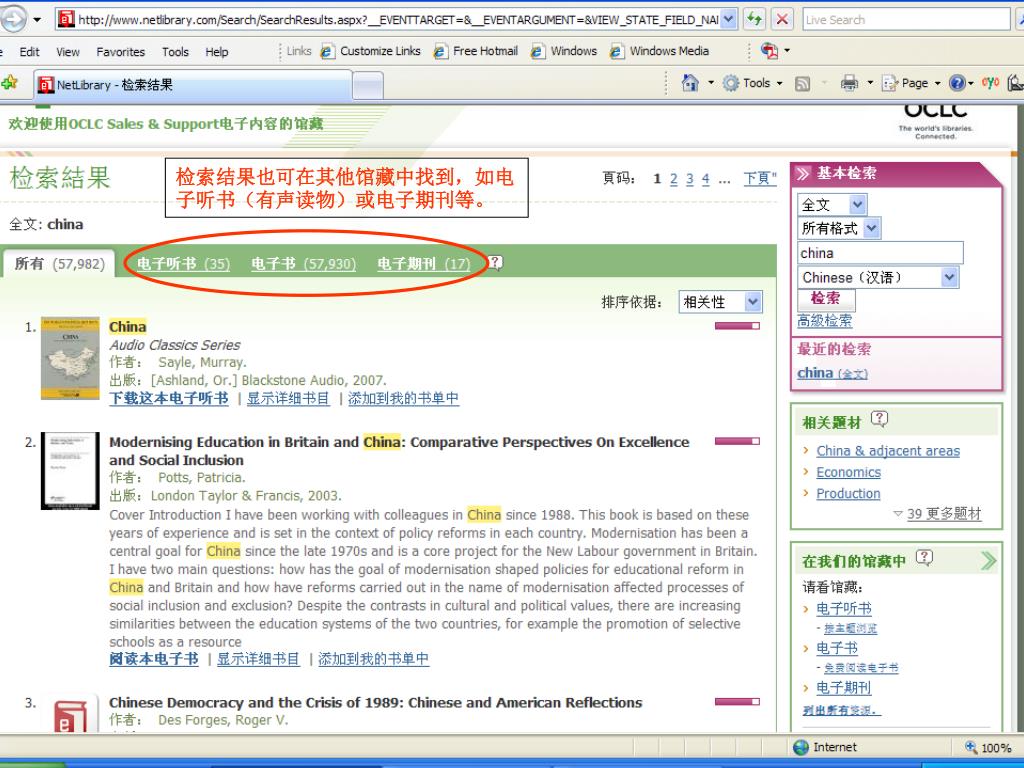Open the 所有格式 format dropdown
1024x768 pixels.
872,228
